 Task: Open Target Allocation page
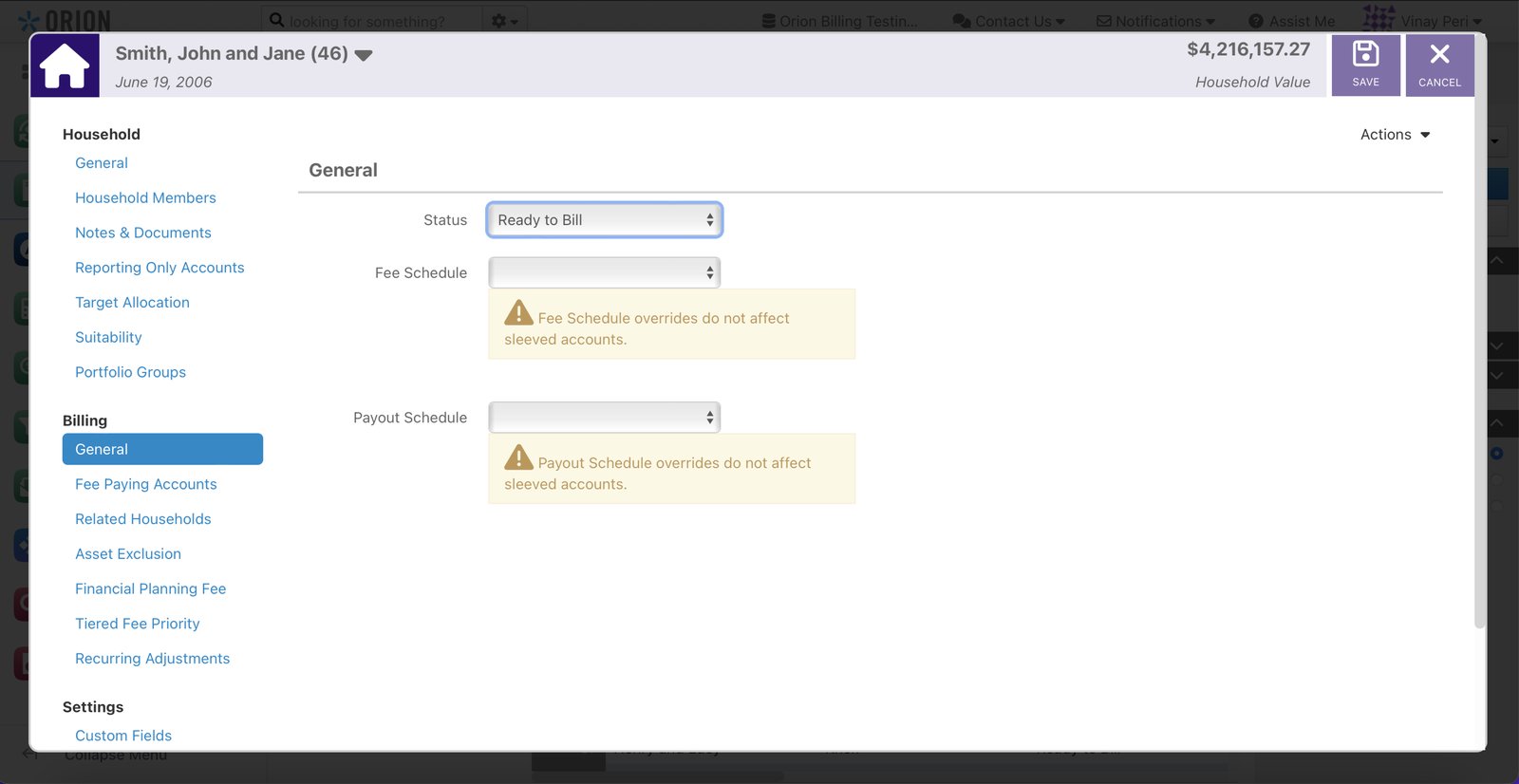[x=132, y=302]
